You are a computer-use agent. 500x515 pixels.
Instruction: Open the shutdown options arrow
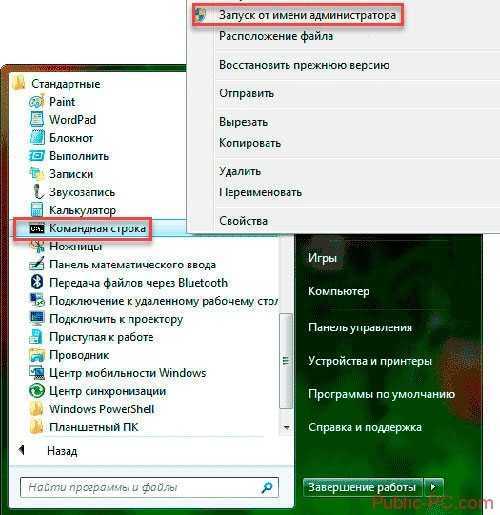coord(433,487)
